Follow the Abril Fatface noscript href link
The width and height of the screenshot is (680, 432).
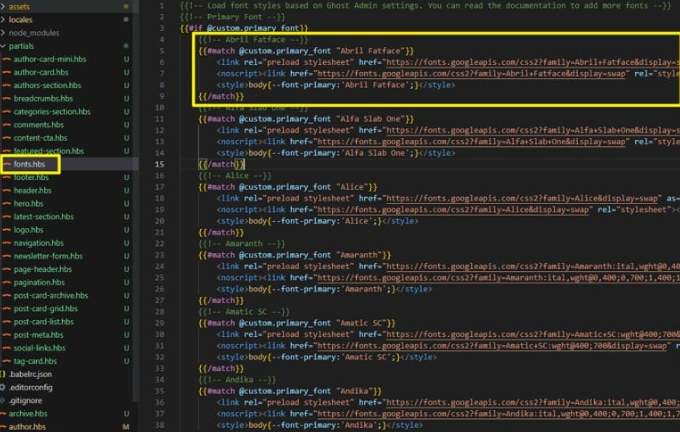coord(471,73)
